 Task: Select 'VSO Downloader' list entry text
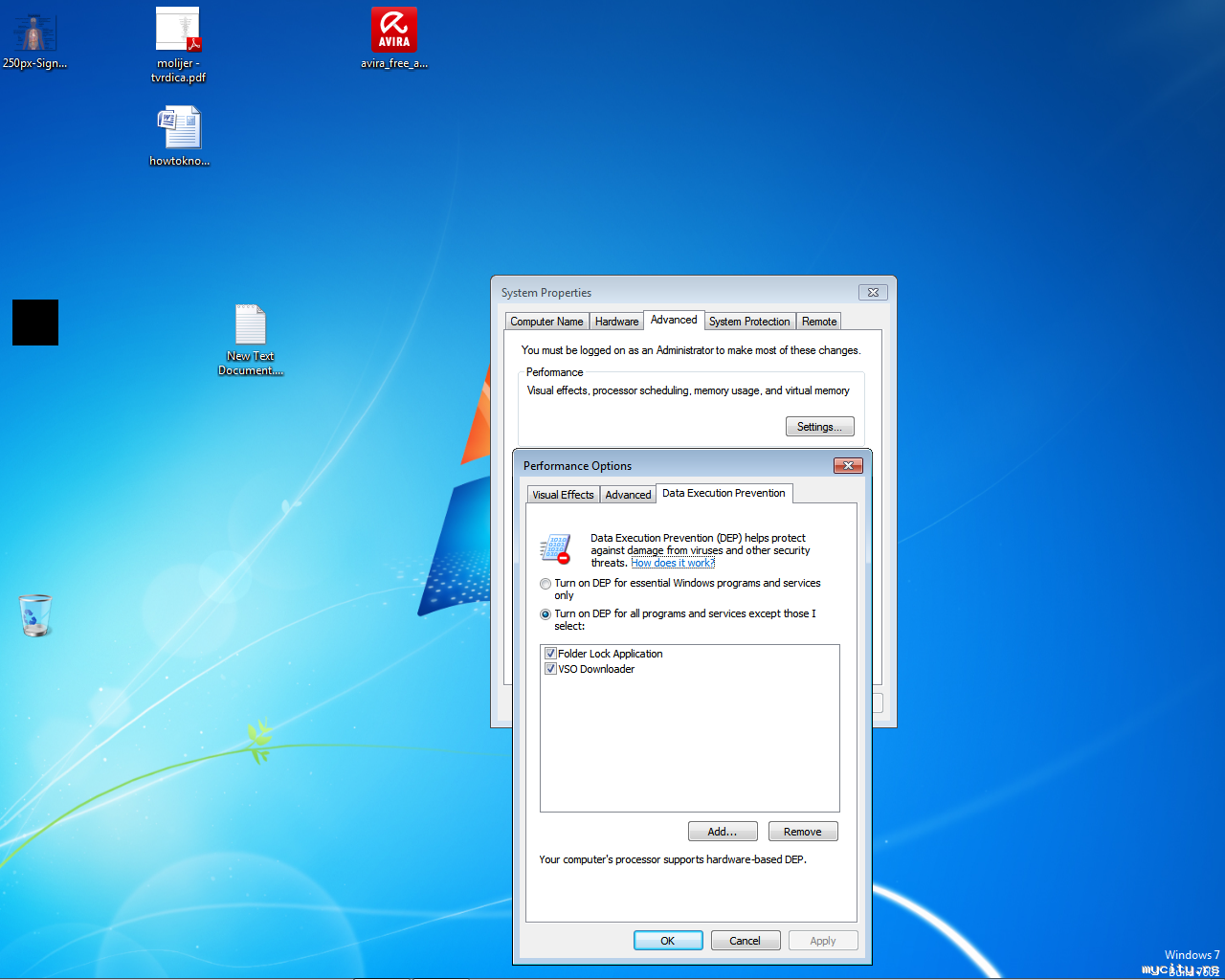click(x=596, y=669)
